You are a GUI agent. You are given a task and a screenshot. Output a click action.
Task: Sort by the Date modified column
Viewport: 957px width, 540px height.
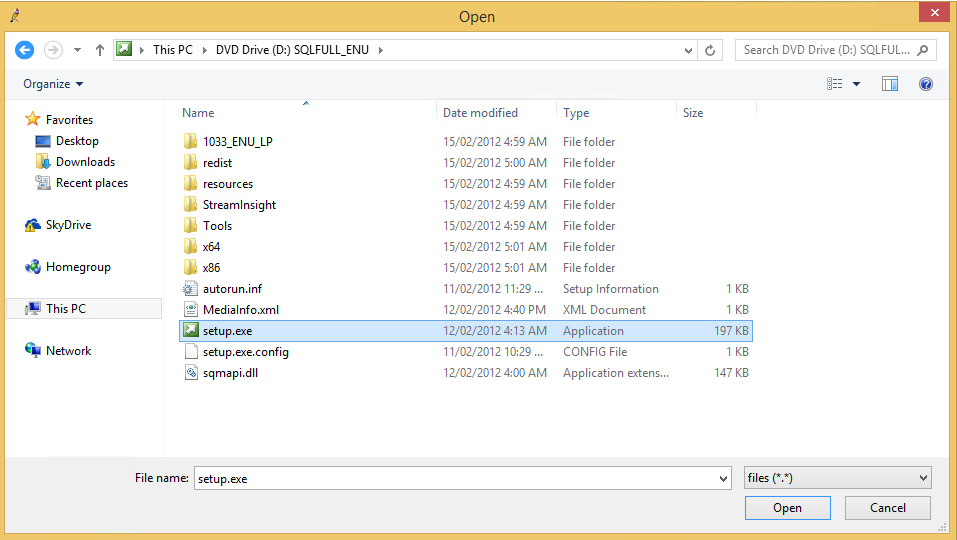pyautogui.click(x=480, y=113)
